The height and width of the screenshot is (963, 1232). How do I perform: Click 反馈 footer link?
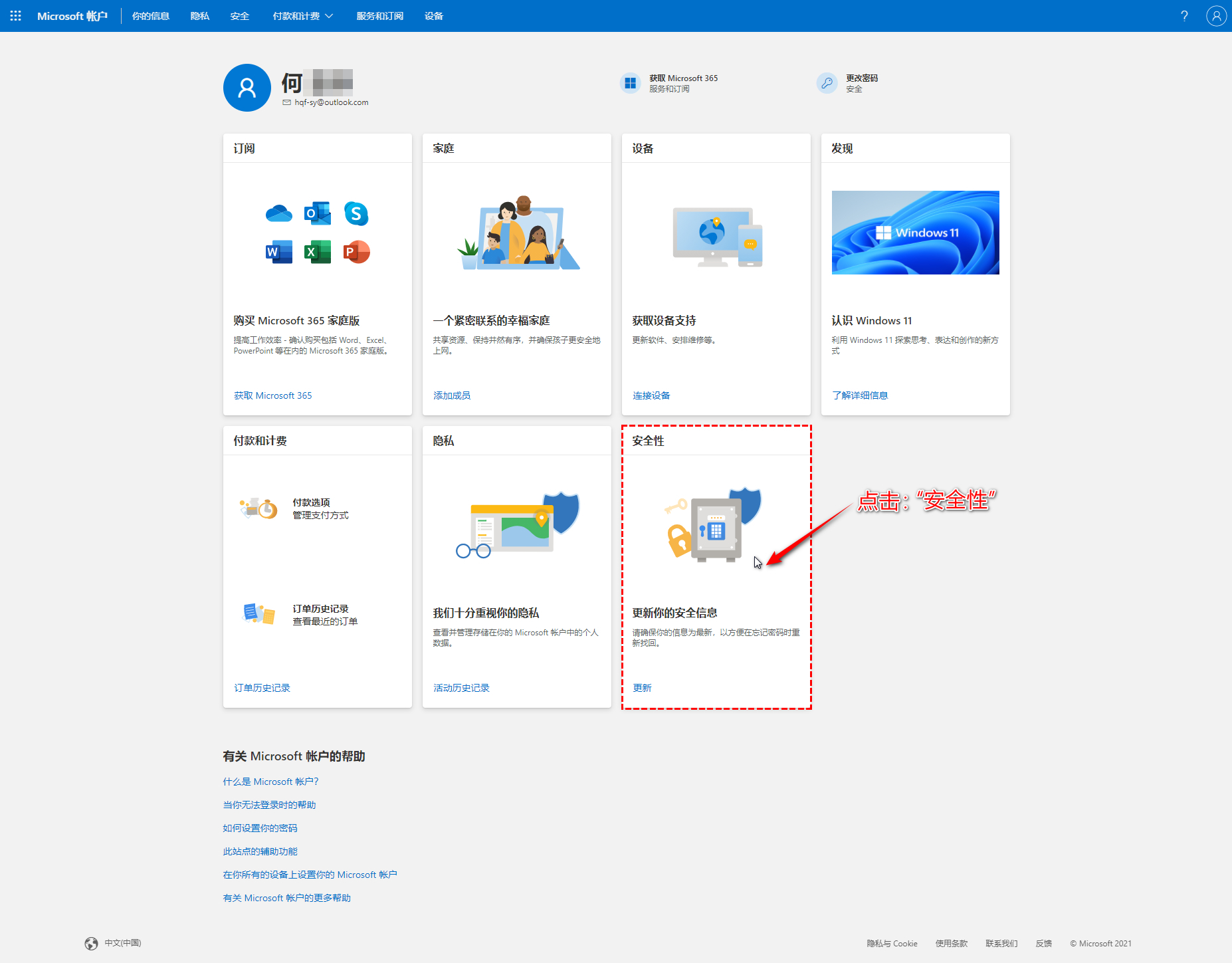(x=1044, y=944)
